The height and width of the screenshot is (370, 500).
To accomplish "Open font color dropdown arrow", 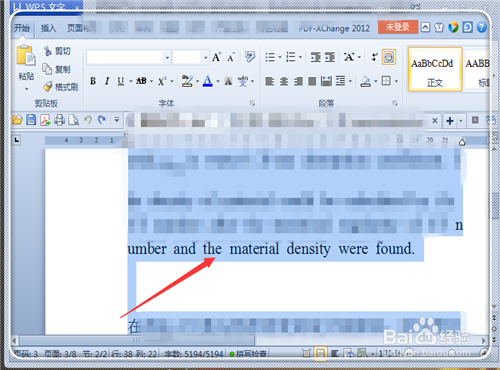I will click(218, 81).
